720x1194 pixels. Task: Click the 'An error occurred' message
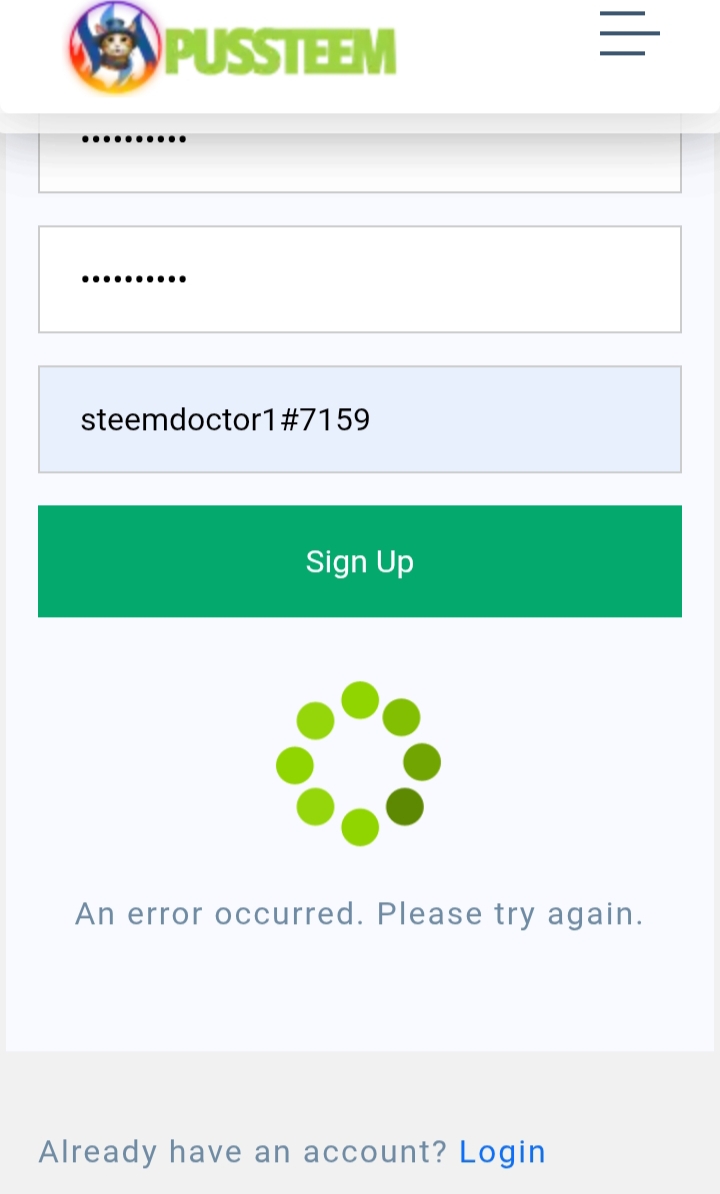[359, 914]
